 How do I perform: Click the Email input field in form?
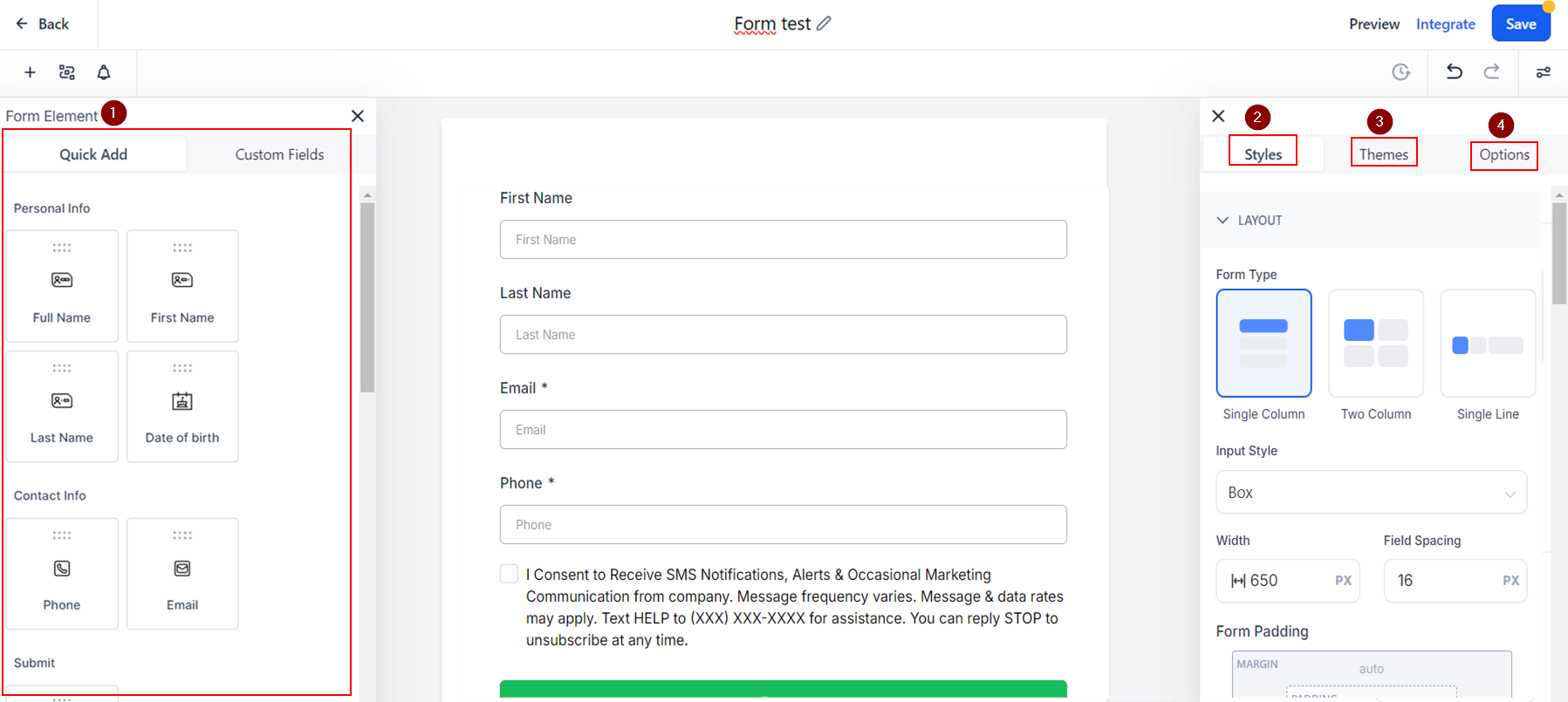(x=783, y=430)
